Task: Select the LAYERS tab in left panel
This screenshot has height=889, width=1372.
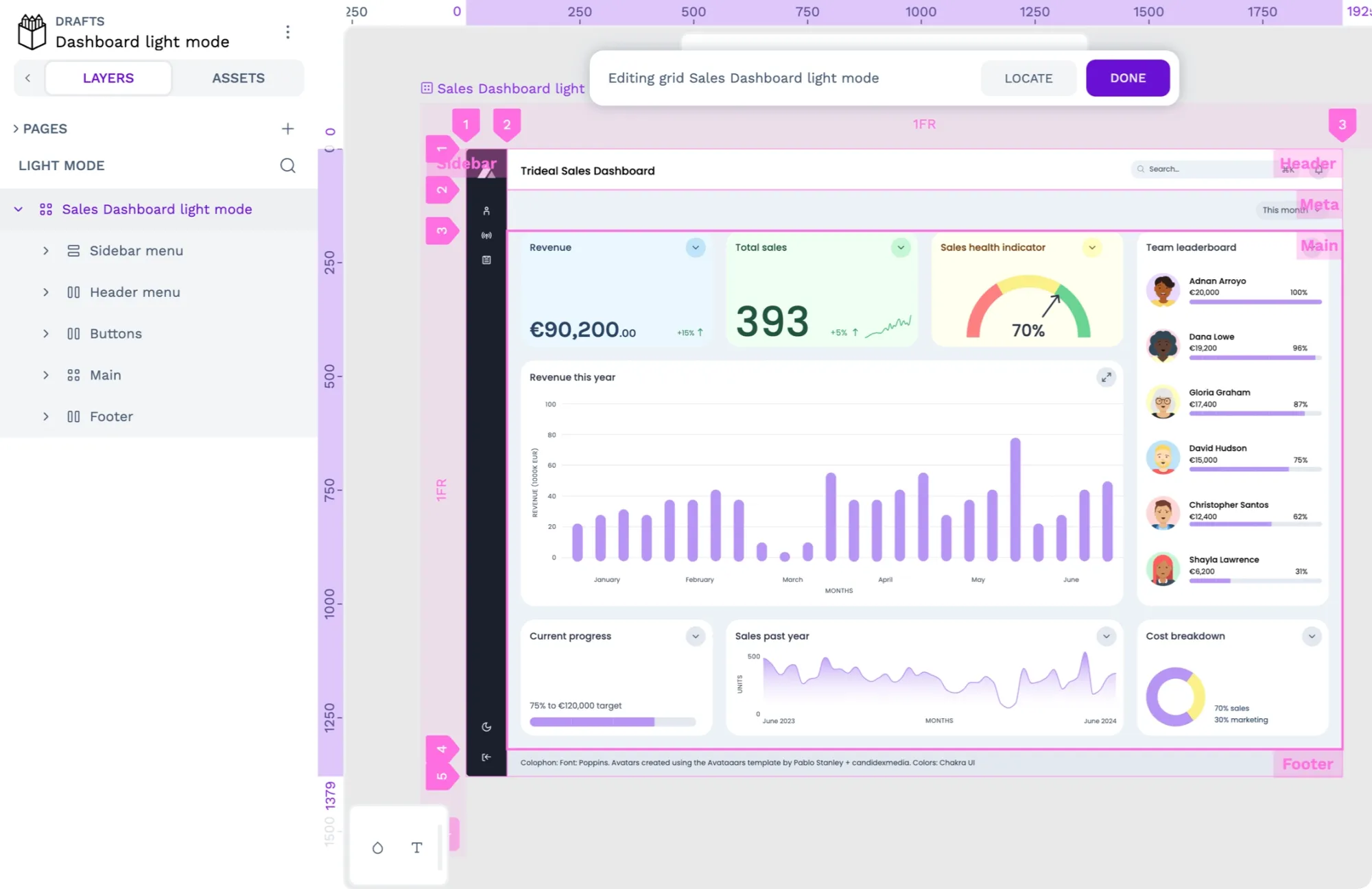Action: point(107,77)
